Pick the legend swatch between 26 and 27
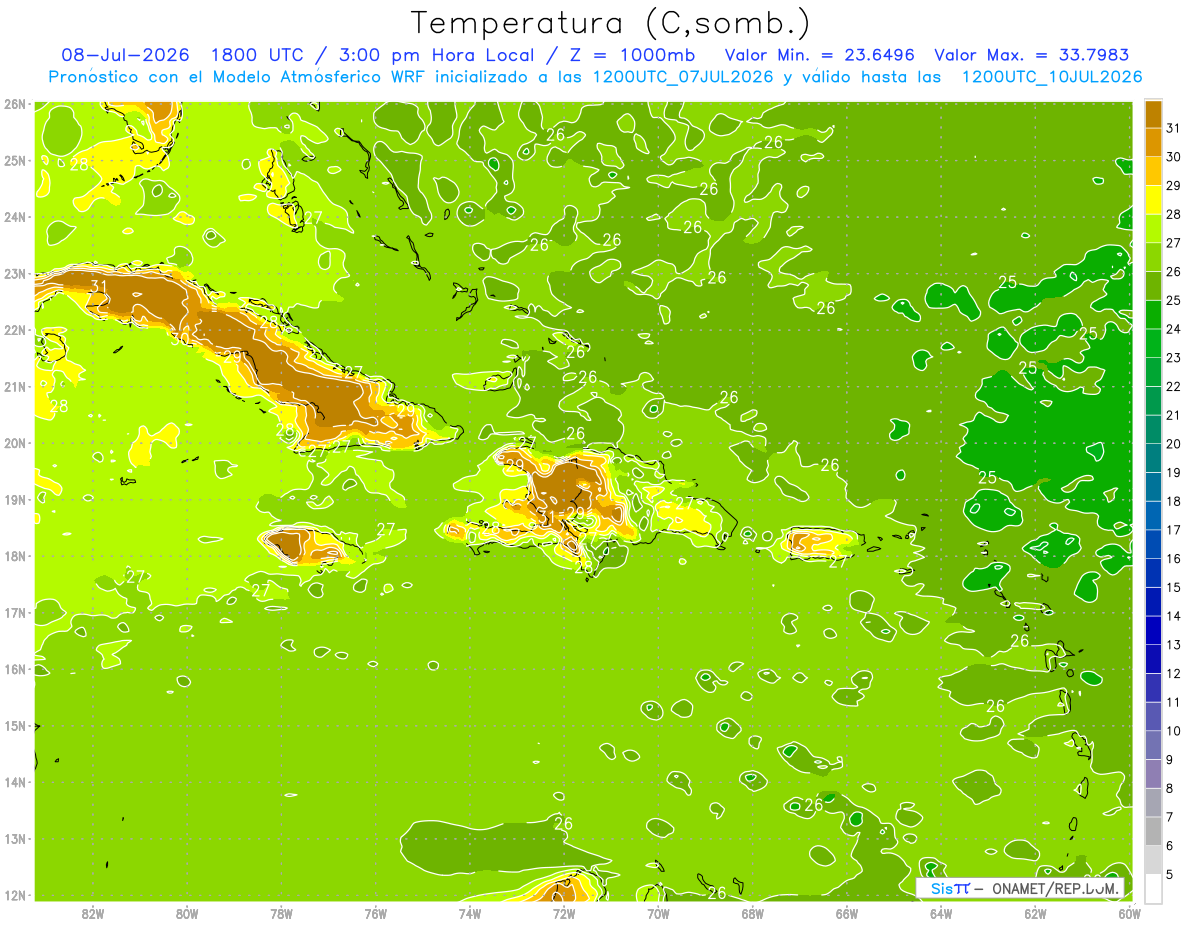Image resolution: width=1200 pixels, height=927 pixels. point(1154,257)
